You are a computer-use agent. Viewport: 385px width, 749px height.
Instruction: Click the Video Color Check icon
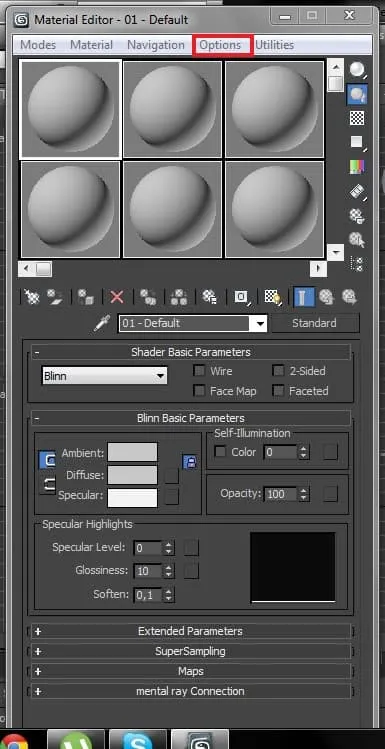coord(357,166)
